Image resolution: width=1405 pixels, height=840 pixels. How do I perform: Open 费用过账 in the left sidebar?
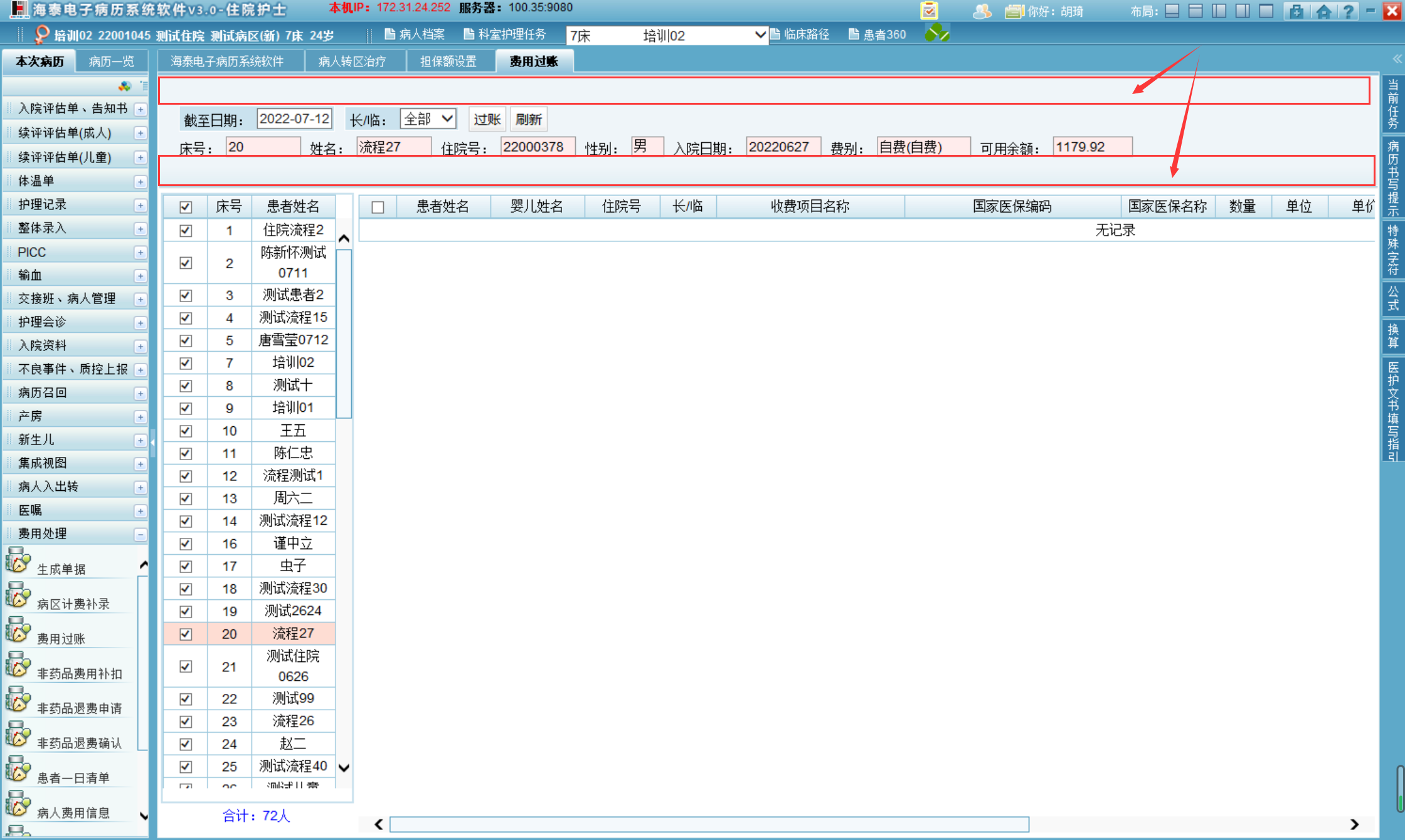pyautogui.click(x=61, y=638)
